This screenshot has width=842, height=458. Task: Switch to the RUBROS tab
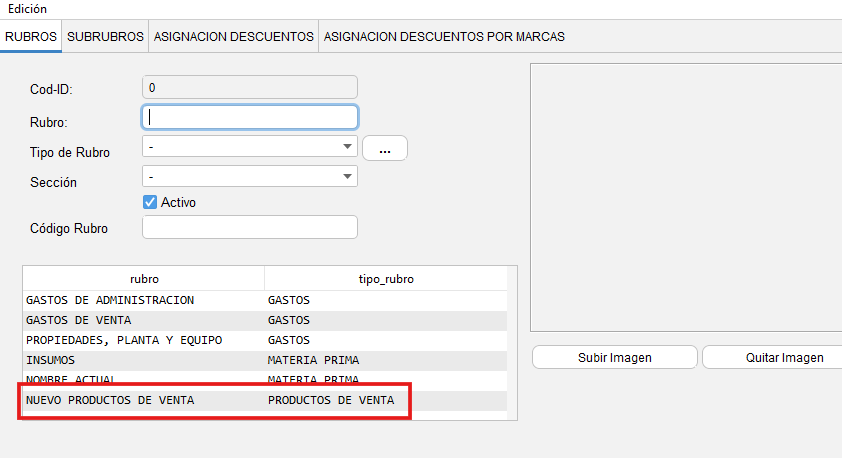(x=30, y=36)
